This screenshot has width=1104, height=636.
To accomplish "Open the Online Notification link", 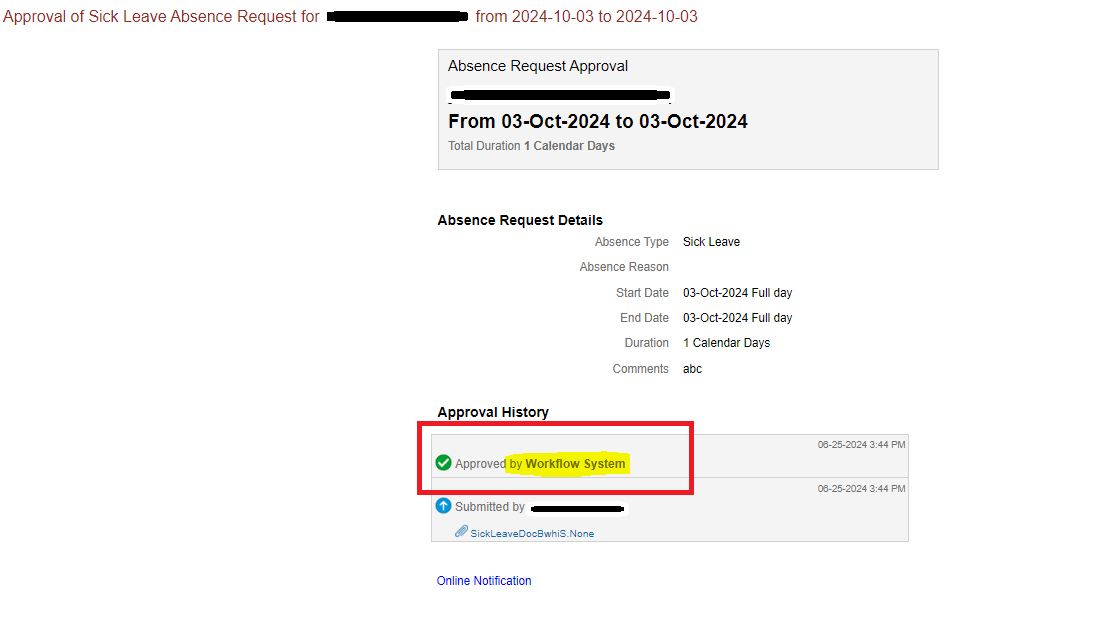I will (484, 580).
